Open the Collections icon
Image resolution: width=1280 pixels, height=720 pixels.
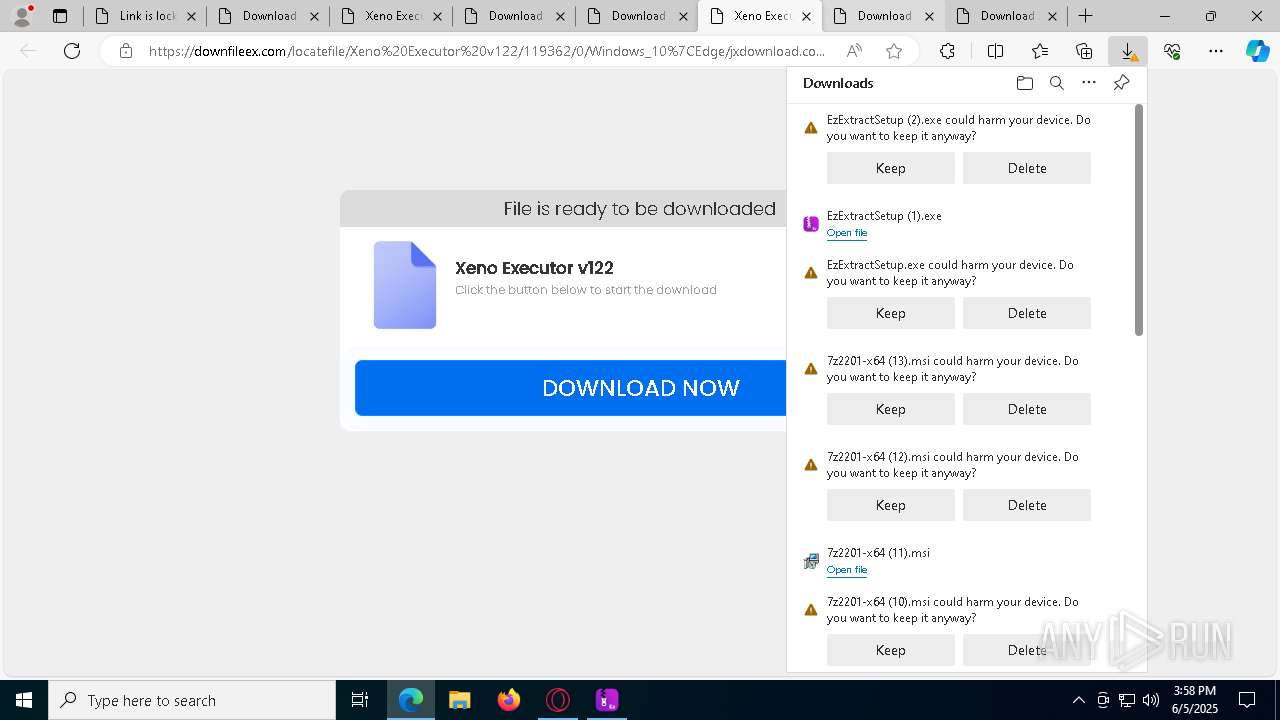click(1084, 51)
